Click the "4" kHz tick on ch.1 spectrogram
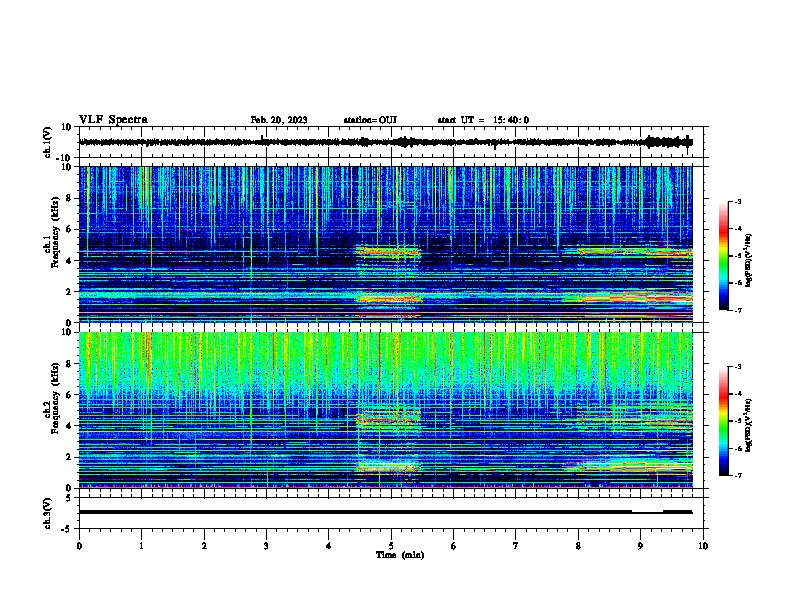792x612 pixels. click(x=69, y=261)
